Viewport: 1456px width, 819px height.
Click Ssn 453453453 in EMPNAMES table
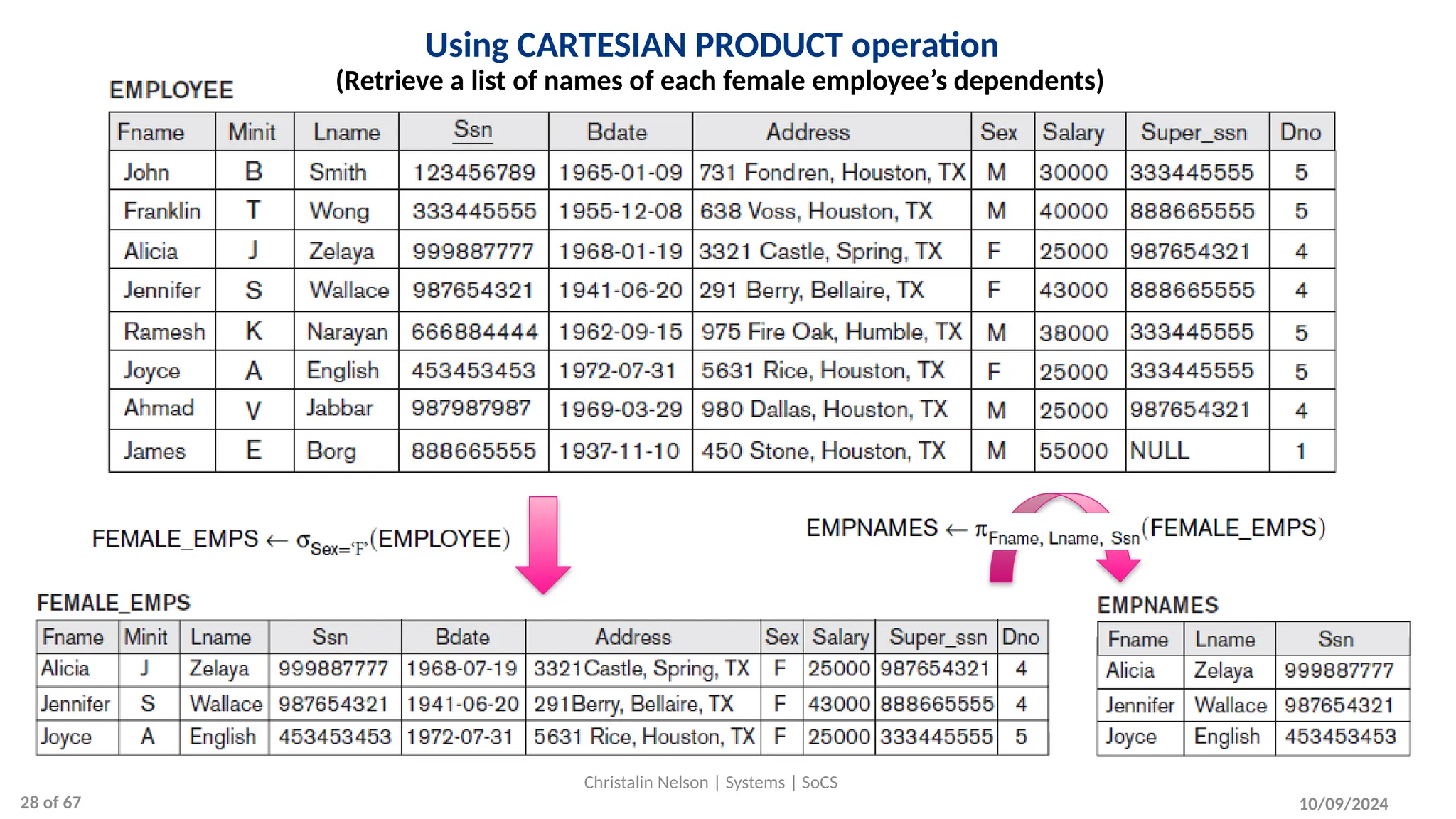(x=1341, y=737)
